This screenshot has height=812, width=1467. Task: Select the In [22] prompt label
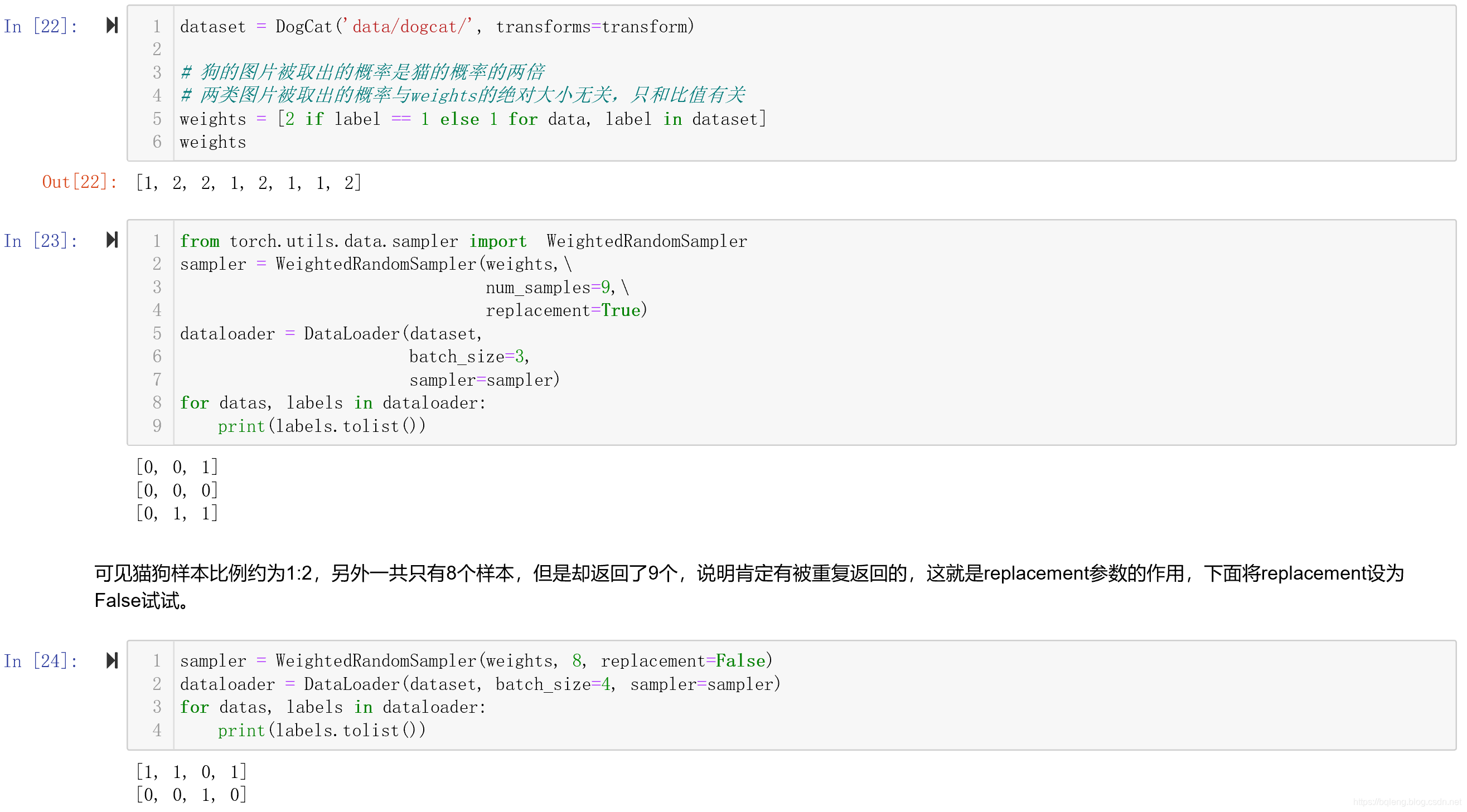tap(41, 26)
